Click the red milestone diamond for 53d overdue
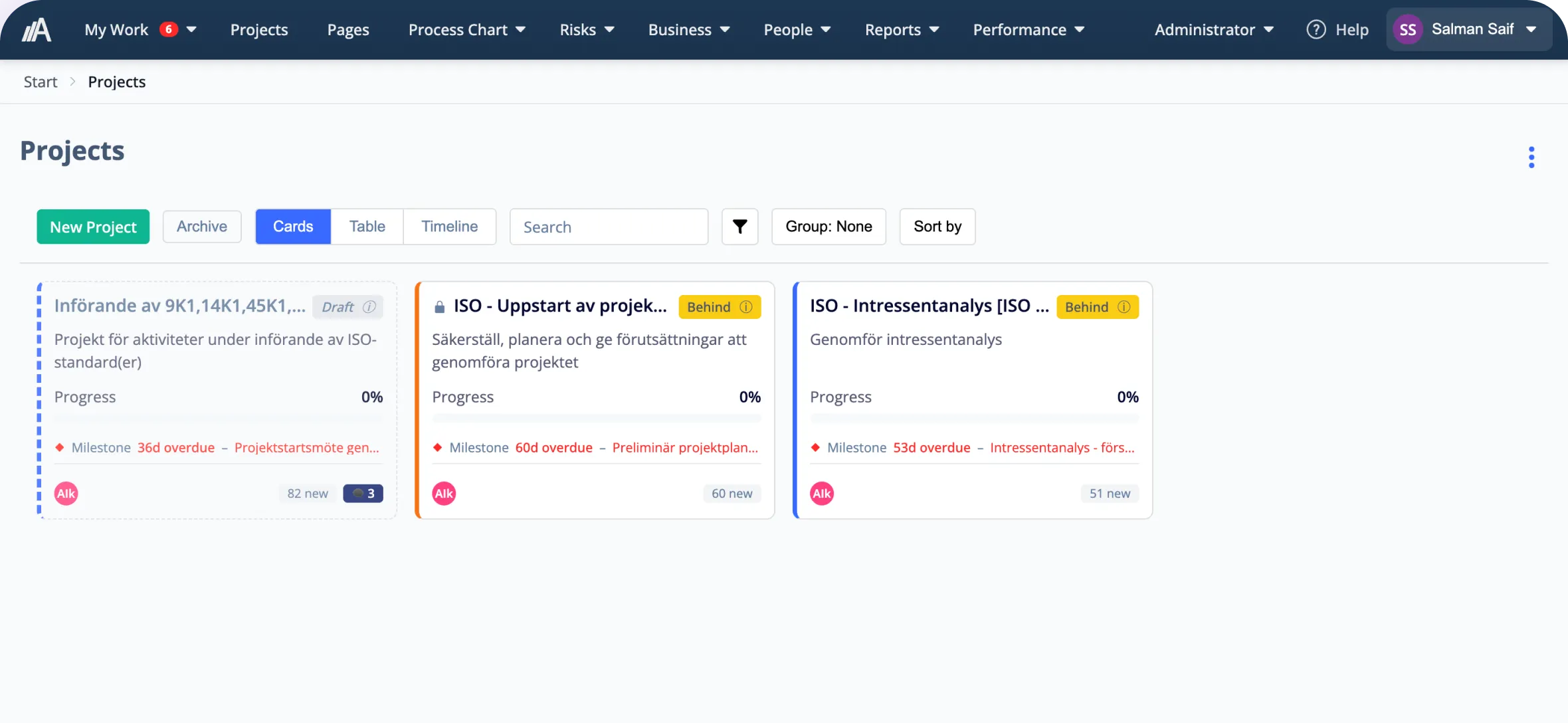The height and width of the screenshot is (723, 1568). 815,447
